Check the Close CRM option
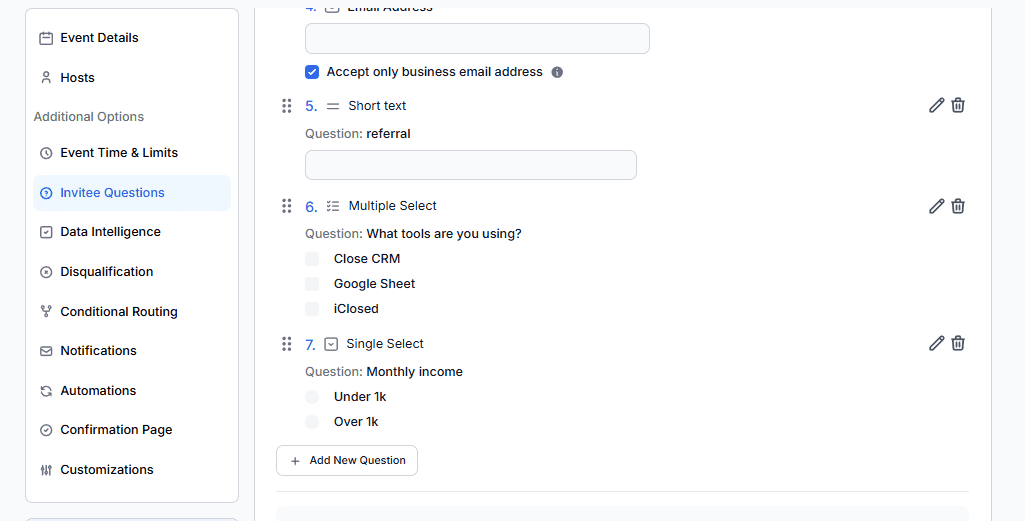 pos(312,259)
